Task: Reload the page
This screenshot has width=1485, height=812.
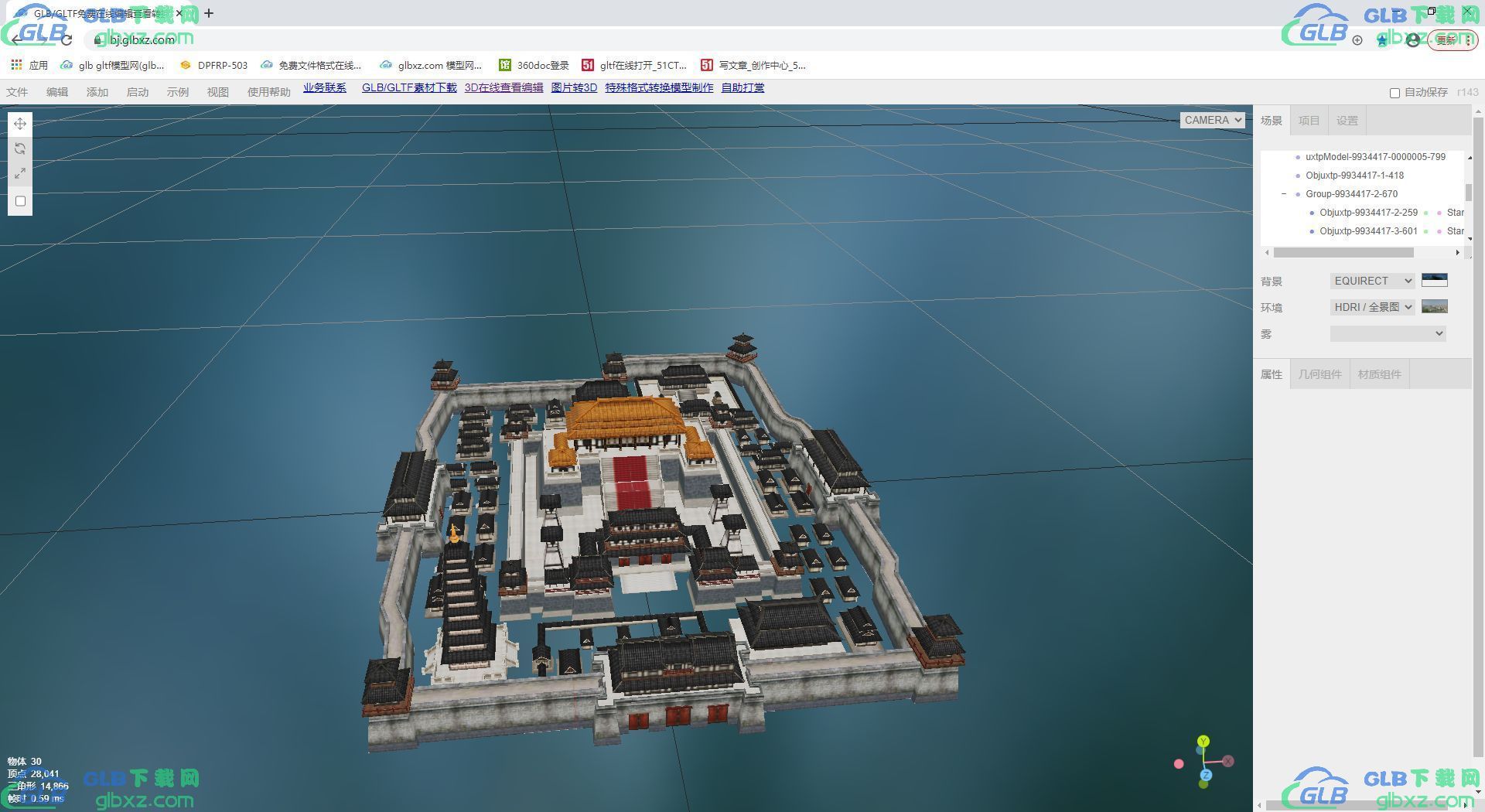Action: click(67, 39)
